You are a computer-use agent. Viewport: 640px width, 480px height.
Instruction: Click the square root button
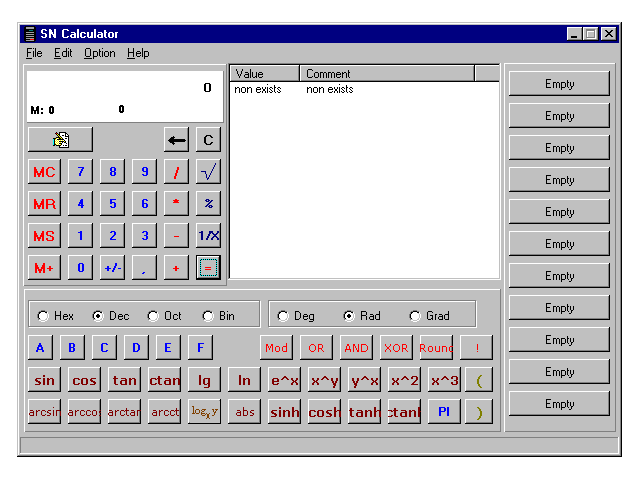click(x=208, y=172)
